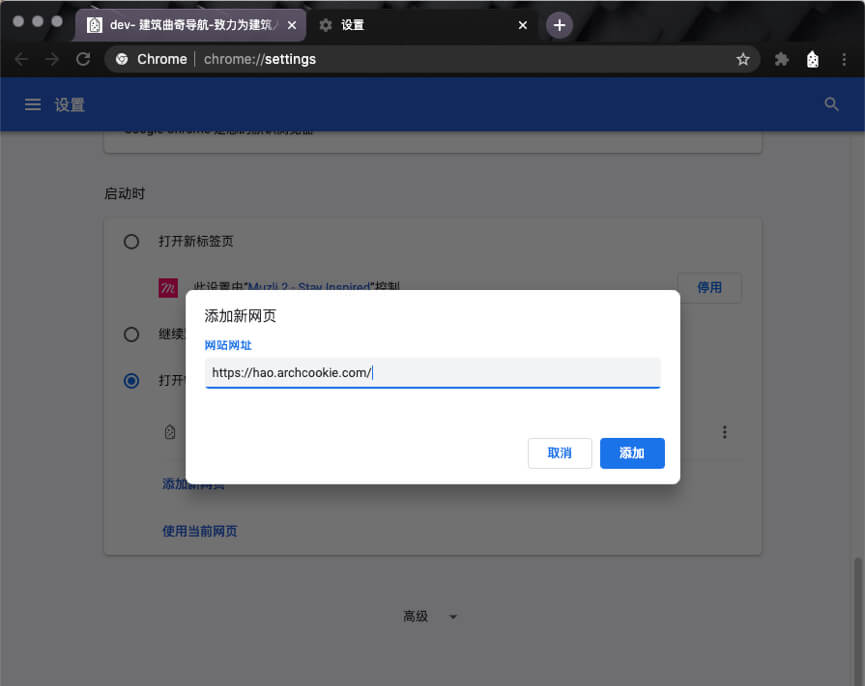865x686 pixels.
Task: Click the 停用 button
Action: click(x=709, y=287)
